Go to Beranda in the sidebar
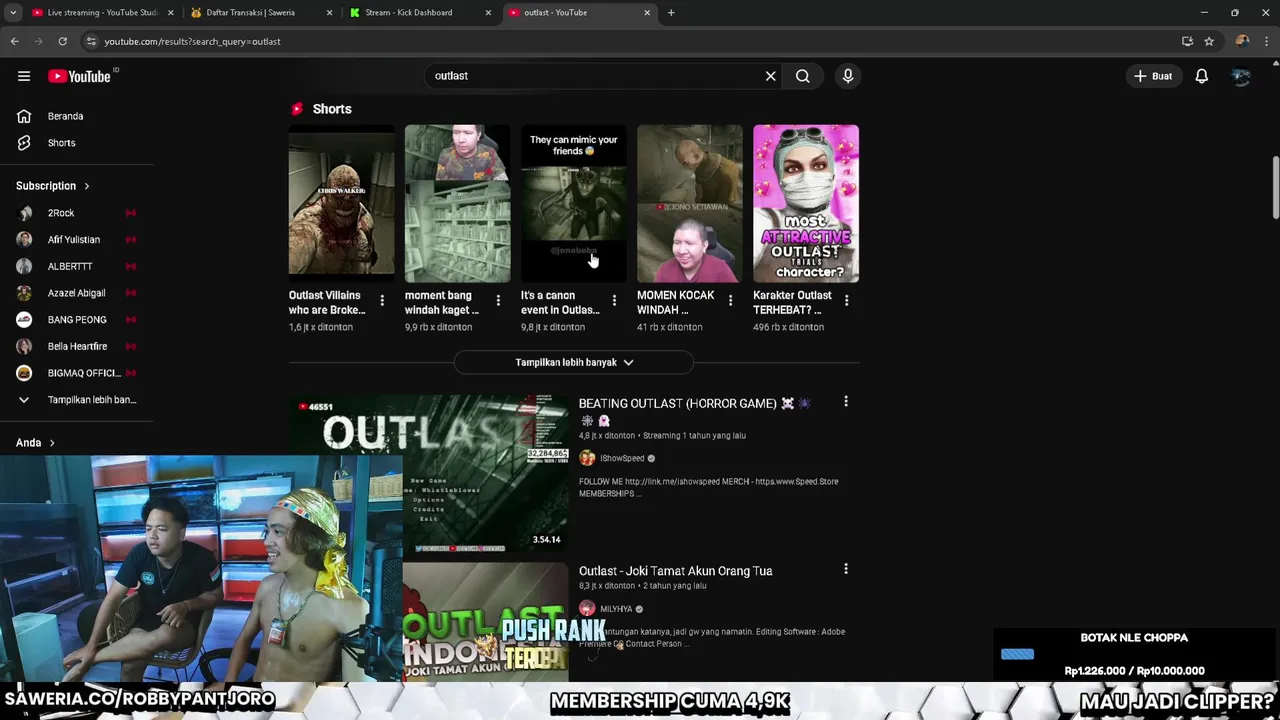Viewport: 1280px width, 720px height. pyautogui.click(x=66, y=116)
